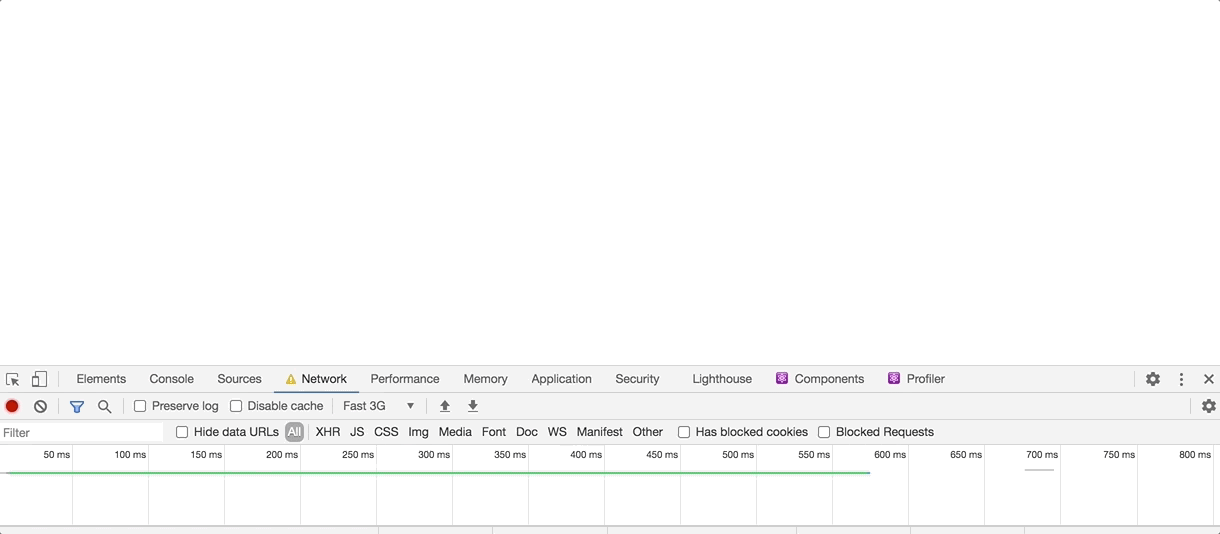The height and width of the screenshot is (534, 1220).
Task: Switch to the Elements tab
Action: tap(101, 379)
